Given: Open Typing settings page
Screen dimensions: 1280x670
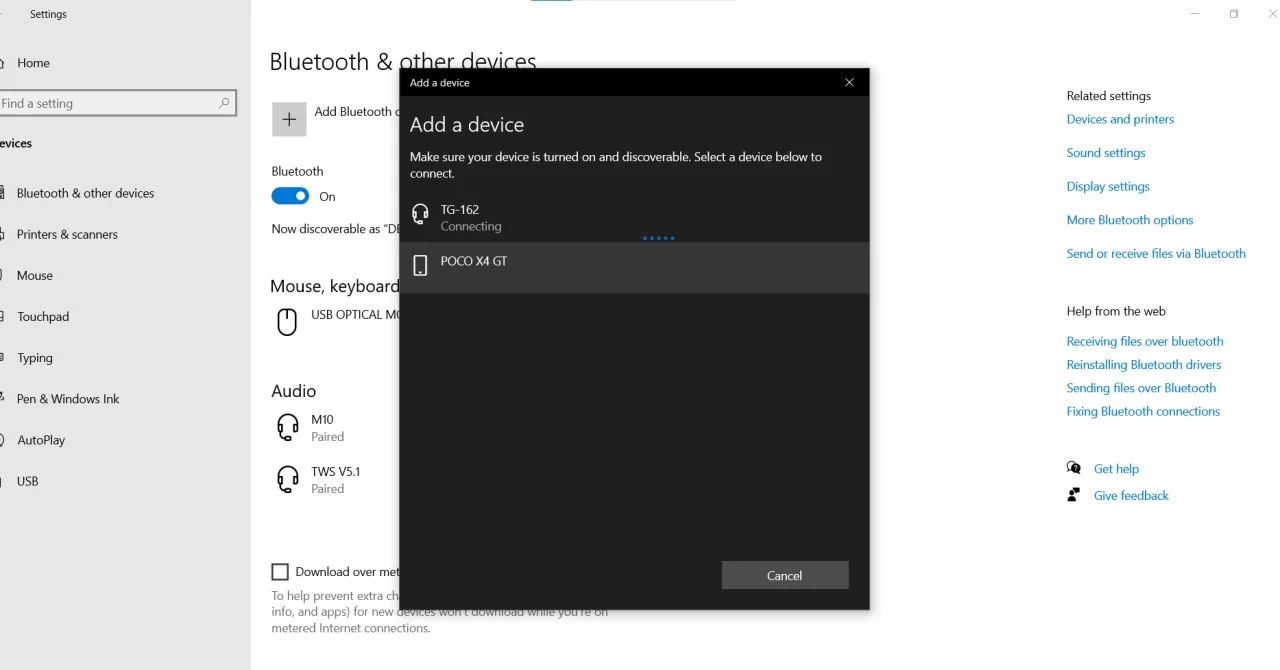Looking at the screenshot, I should [x=35, y=357].
